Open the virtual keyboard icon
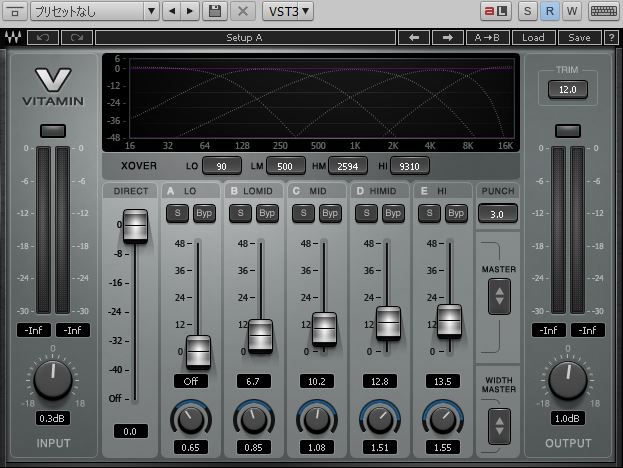 pos(603,11)
